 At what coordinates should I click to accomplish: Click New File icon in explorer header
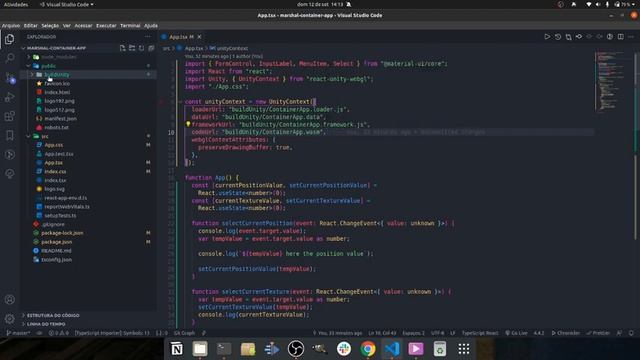(122, 48)
